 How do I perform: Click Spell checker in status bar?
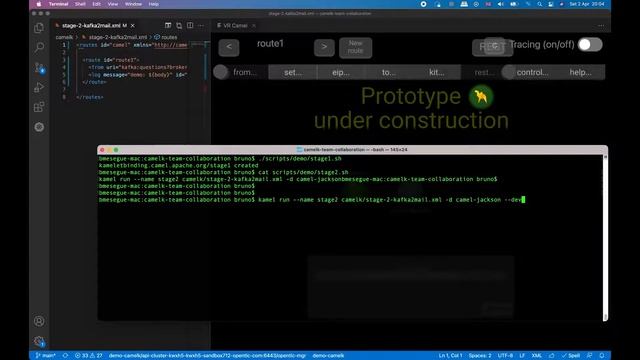[x=571, y=356]
